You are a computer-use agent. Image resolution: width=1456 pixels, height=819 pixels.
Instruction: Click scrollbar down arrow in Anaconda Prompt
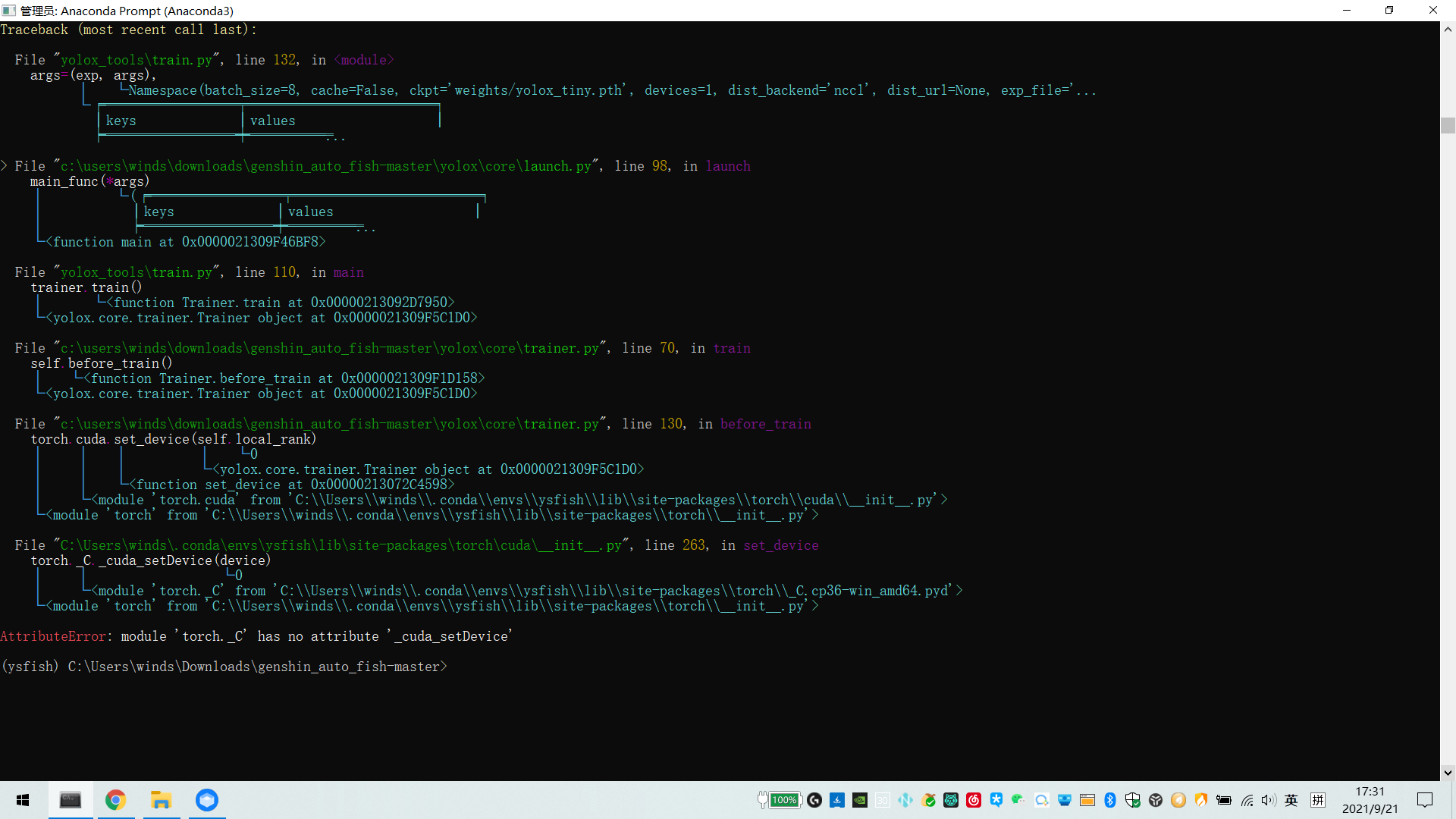tap(1448, 773)
